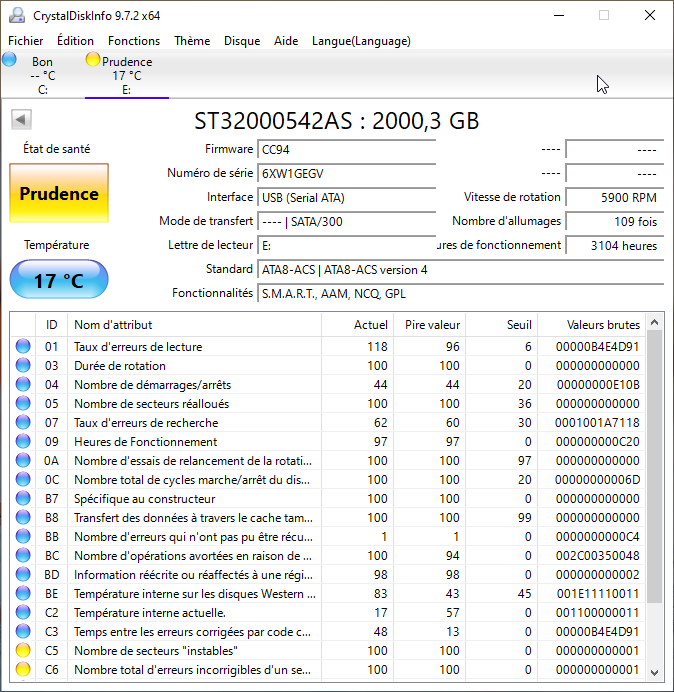The width and height of the screenshot is (674, 692).
Task: Click the Seuil column header
Action: click(501, 325)
